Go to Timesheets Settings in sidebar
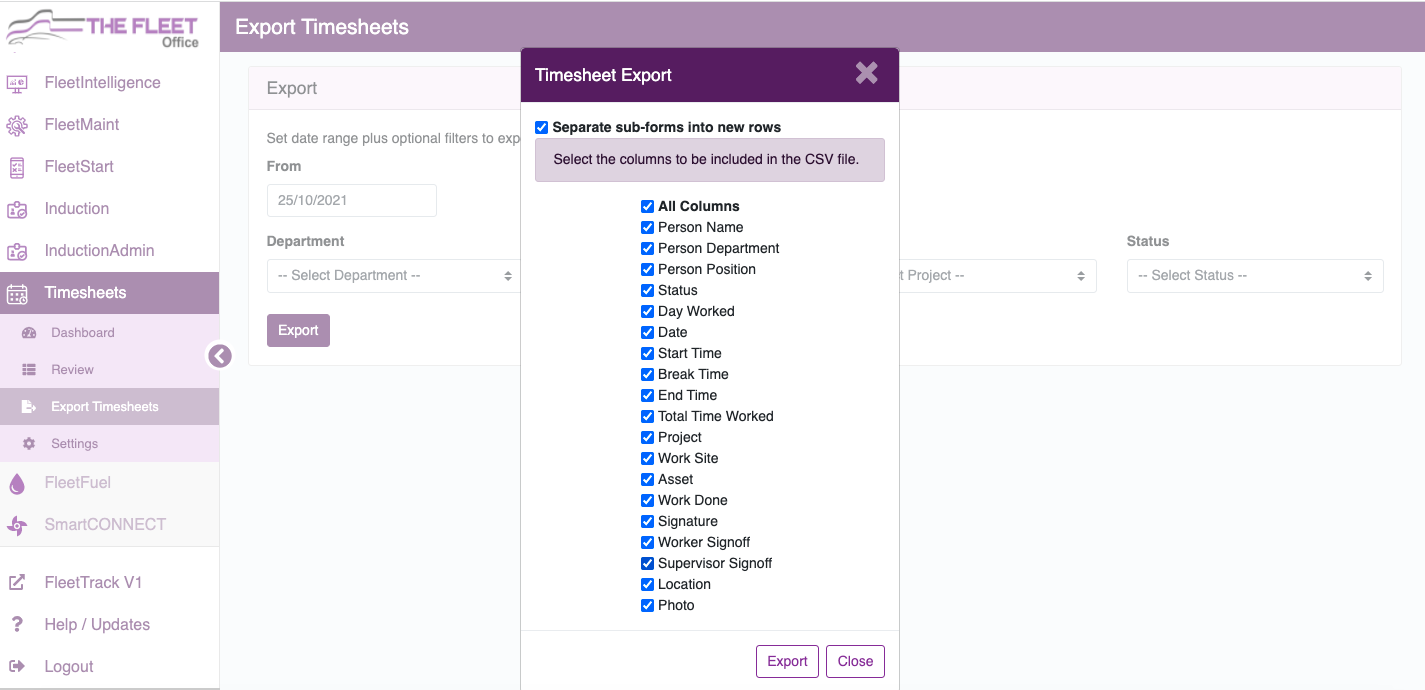1425x690 pixels. 75,444
